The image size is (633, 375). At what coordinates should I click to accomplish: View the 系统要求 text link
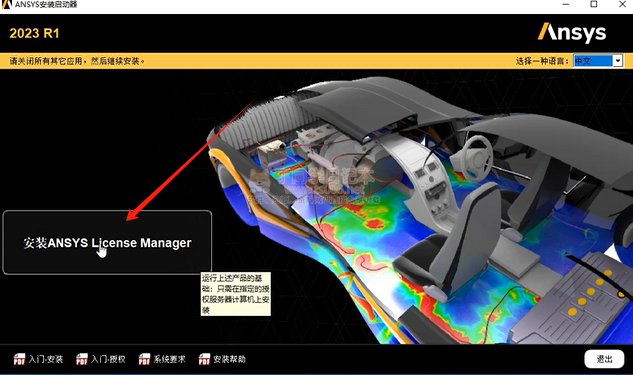point(170,359)
